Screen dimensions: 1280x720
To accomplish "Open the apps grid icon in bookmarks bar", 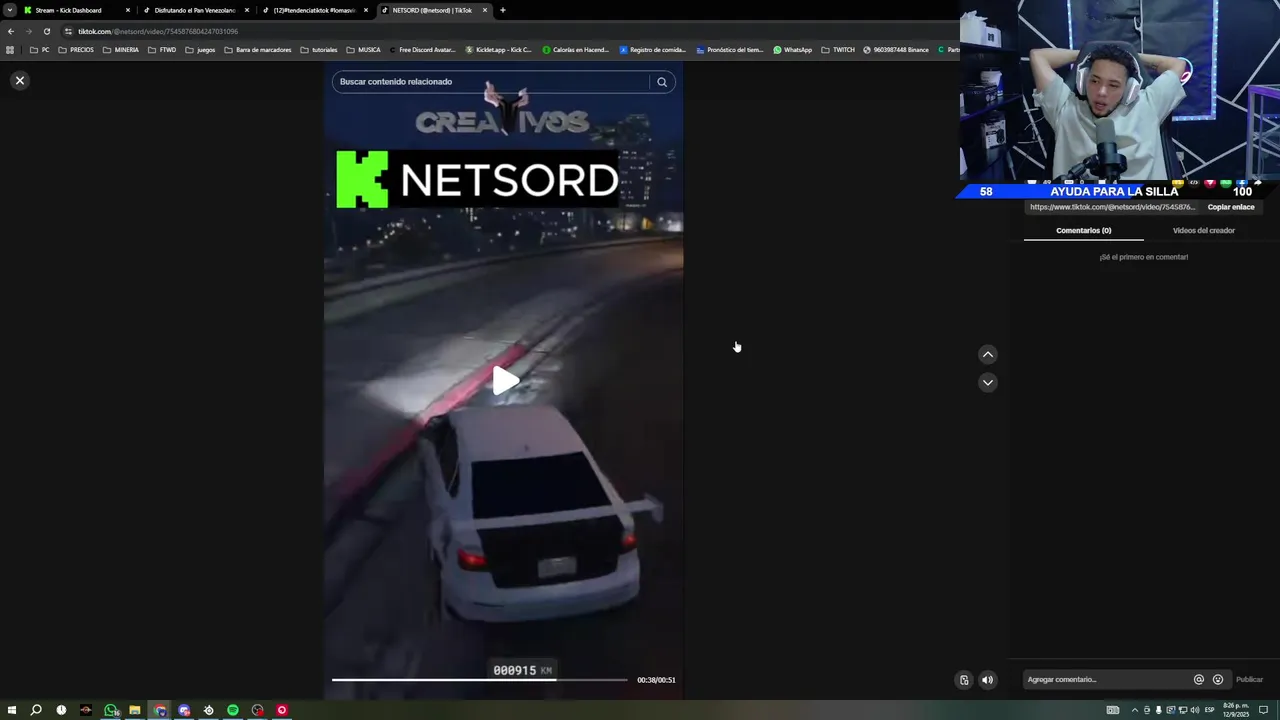I will tap(10, 50).
